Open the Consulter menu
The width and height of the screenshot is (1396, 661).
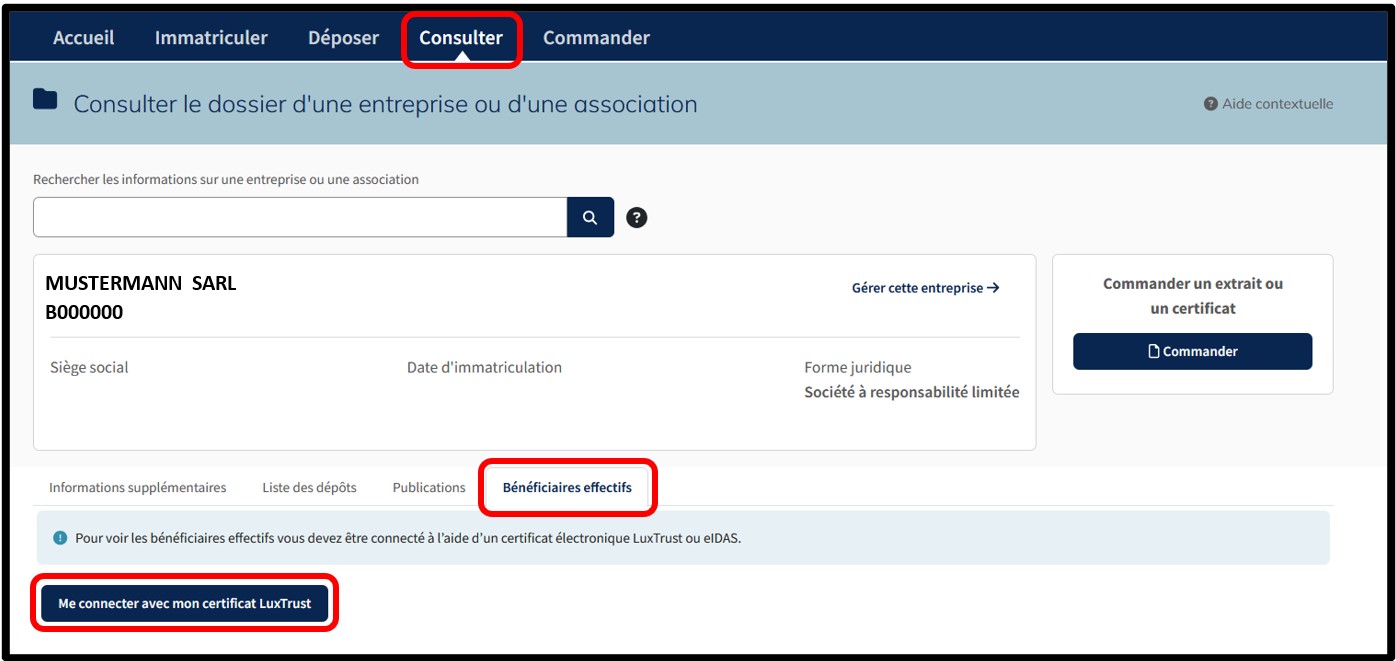[x=461, y=38]
